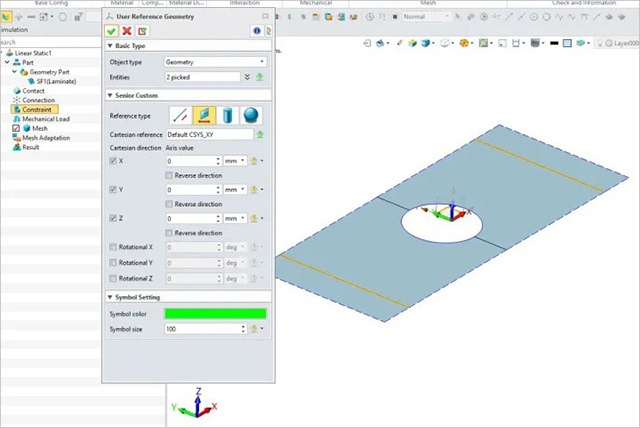This screenshot has height=428, width=640.
Task: Click the Y axis value option icon
Action: [x=256, y=190]
